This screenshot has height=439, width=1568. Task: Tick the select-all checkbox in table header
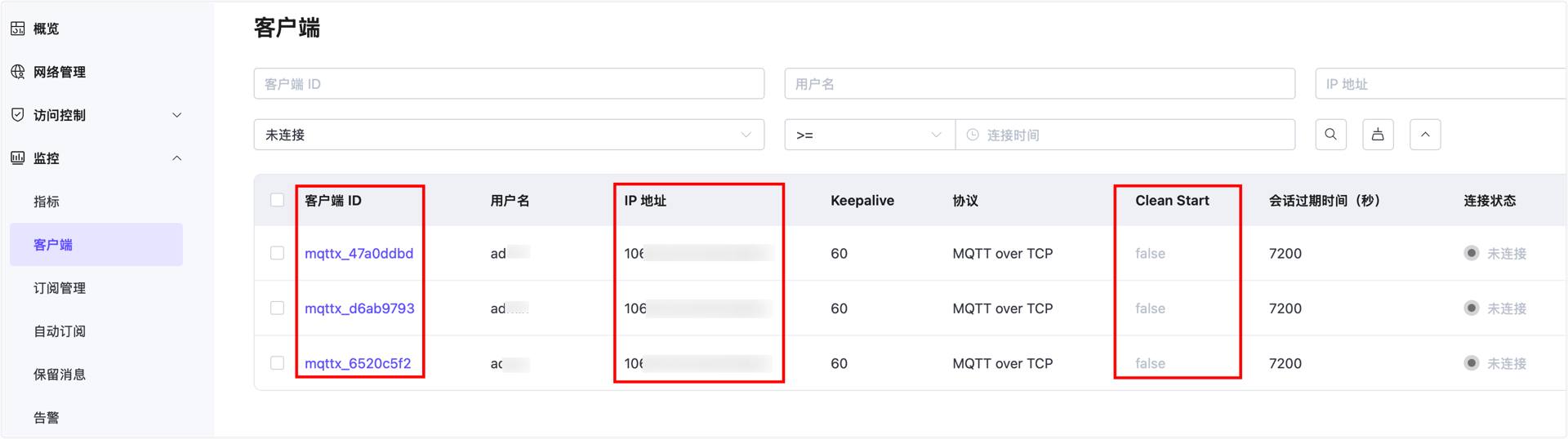278,200
